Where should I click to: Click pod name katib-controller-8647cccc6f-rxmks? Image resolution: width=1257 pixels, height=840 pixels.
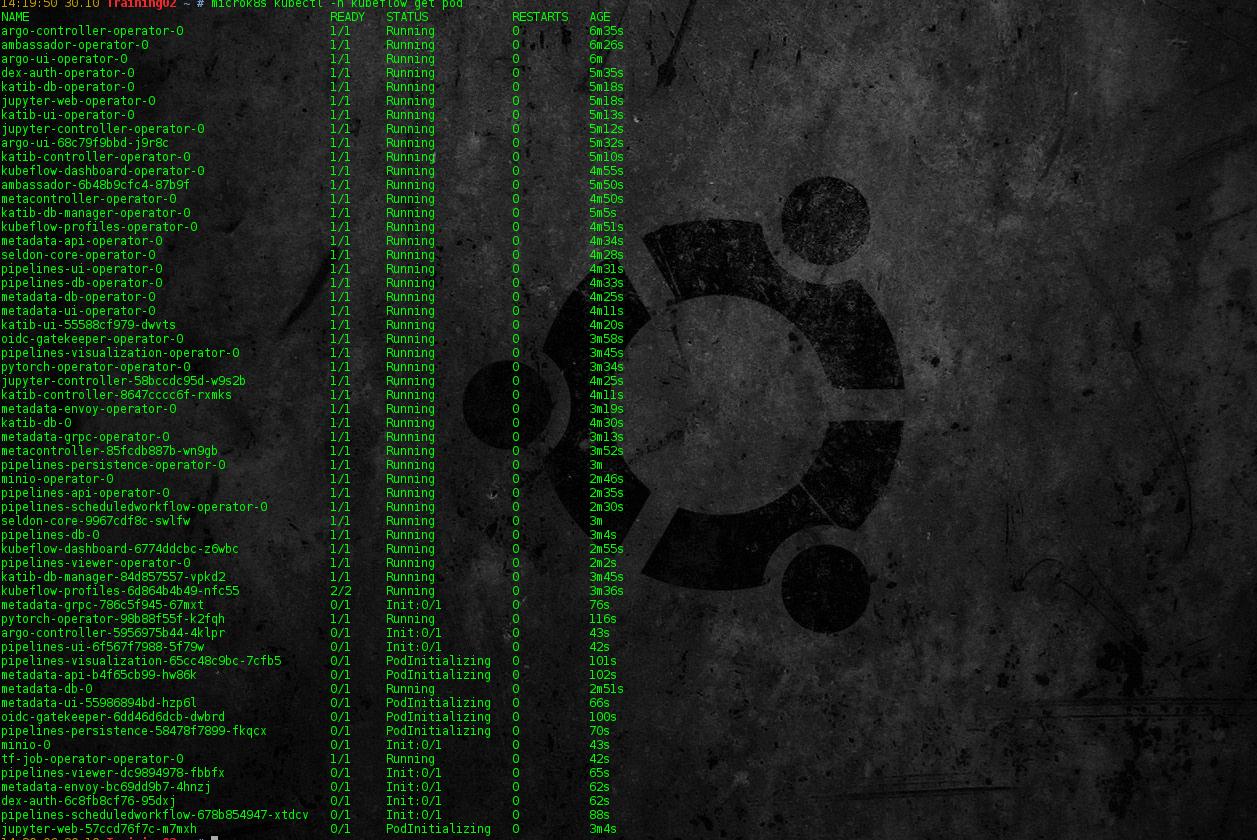(117, 395)
